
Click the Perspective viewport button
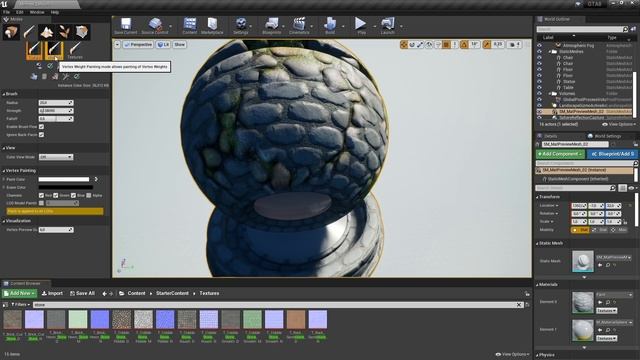[138, 44]
